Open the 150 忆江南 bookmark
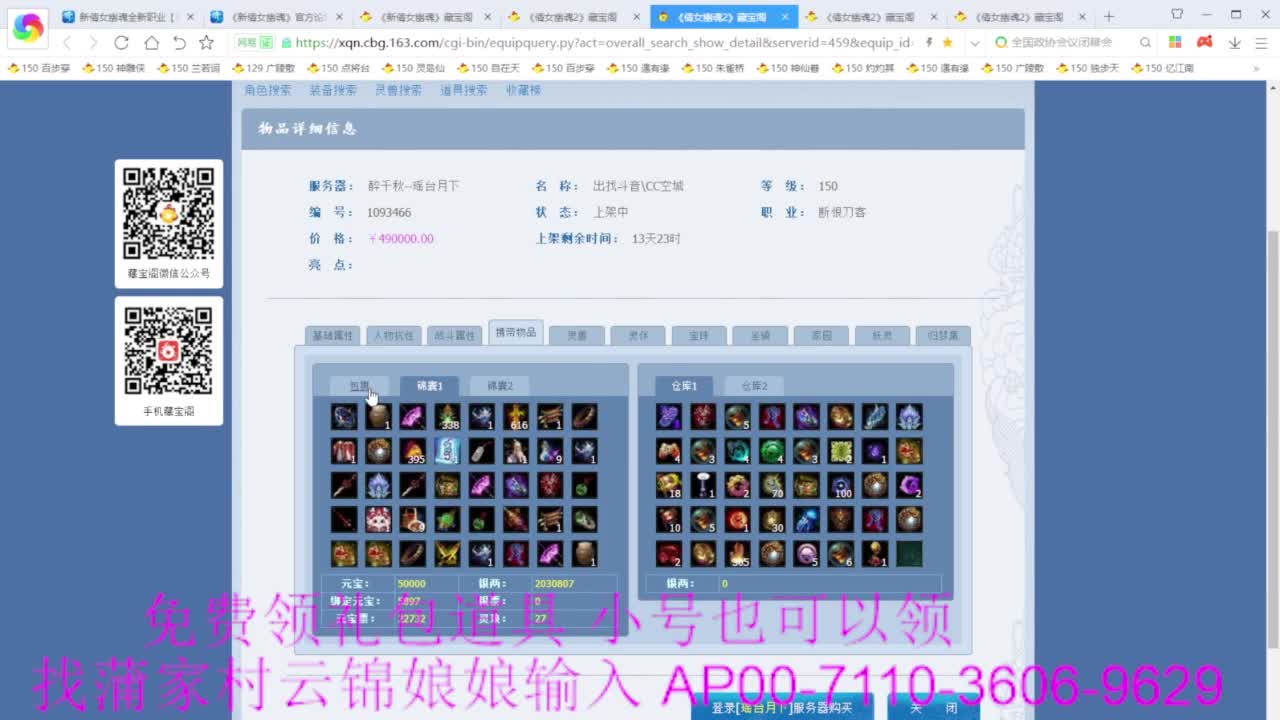Viewport: 1280px width, 720px height. 1162,68
